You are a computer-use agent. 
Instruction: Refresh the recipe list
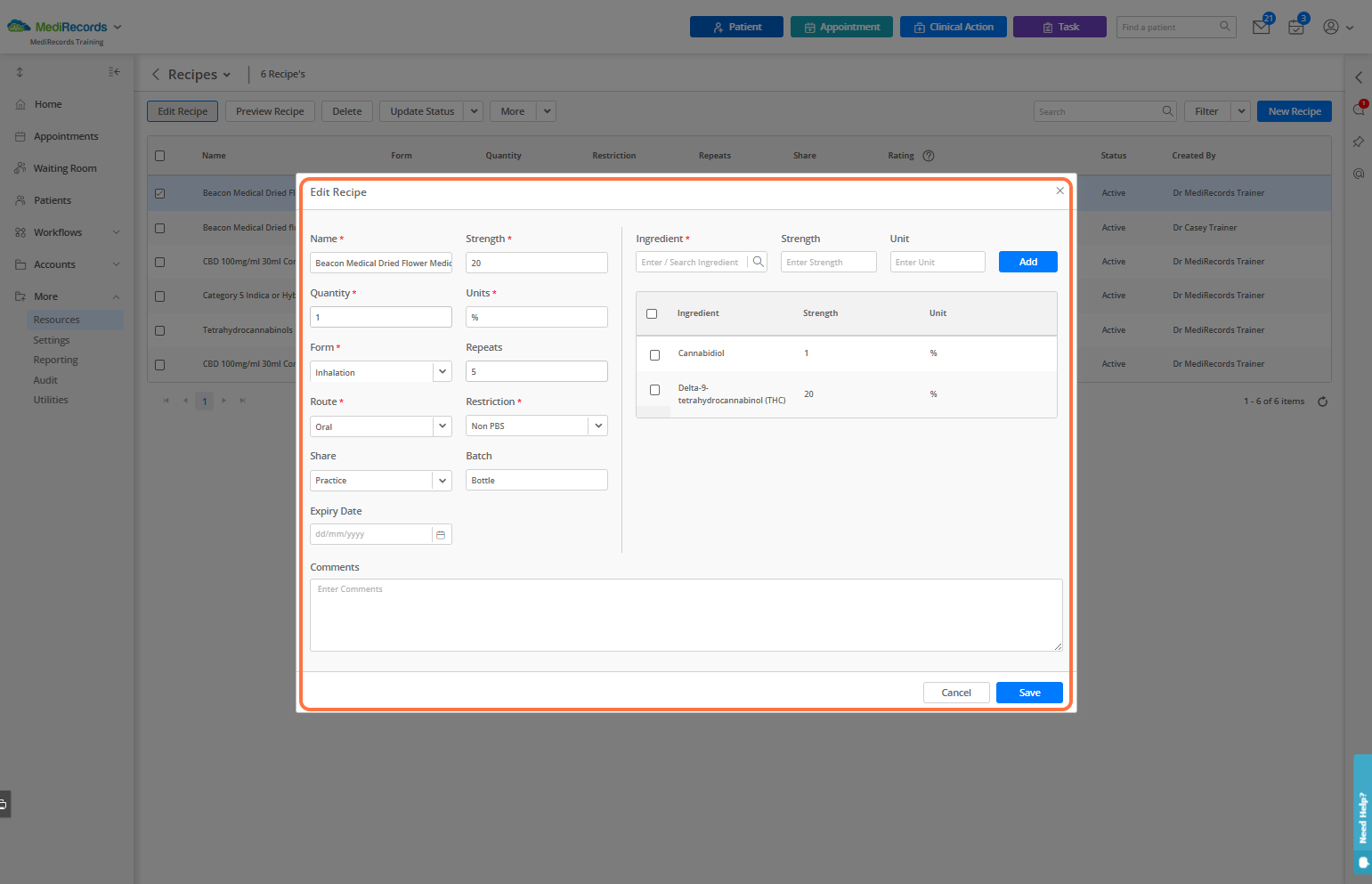[x=1323, y=401]
